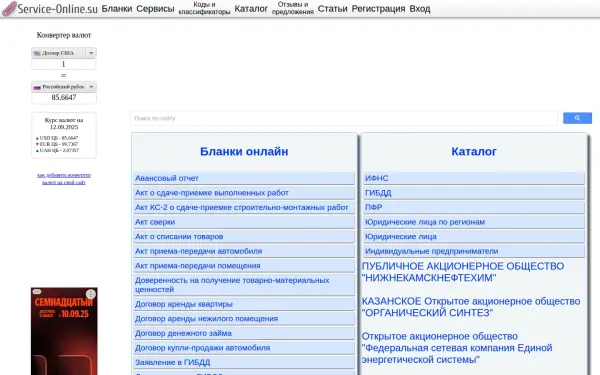Open the Статьи menu item
This screenshot has width=600, height=375.
coord(333,8)
